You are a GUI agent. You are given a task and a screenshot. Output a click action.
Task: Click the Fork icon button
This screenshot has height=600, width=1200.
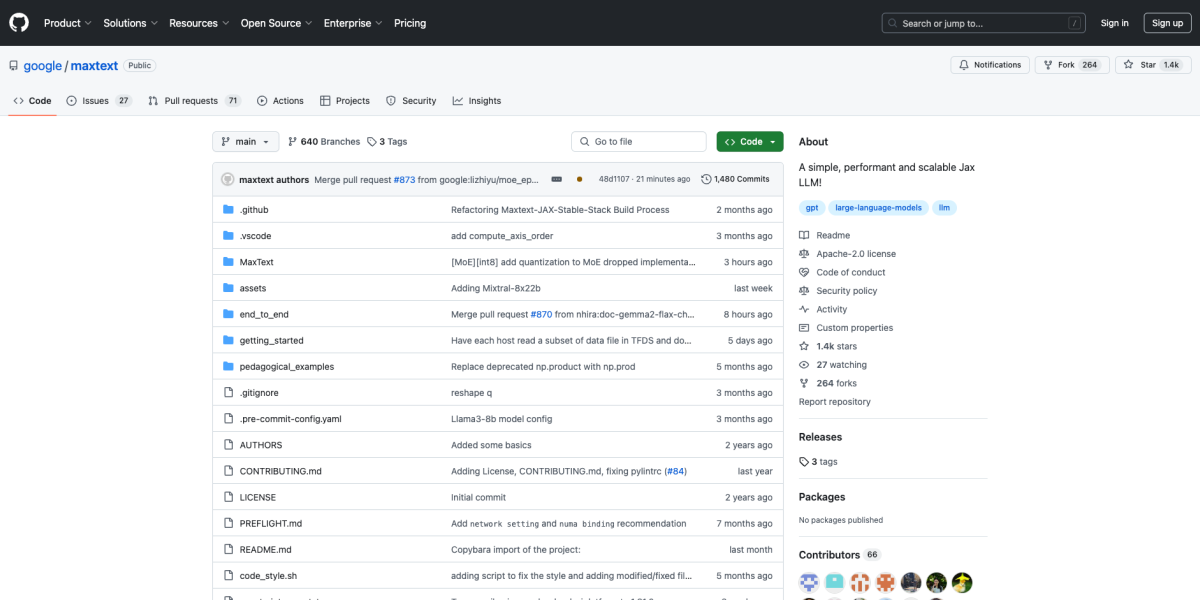click(x=1047, y=65)
